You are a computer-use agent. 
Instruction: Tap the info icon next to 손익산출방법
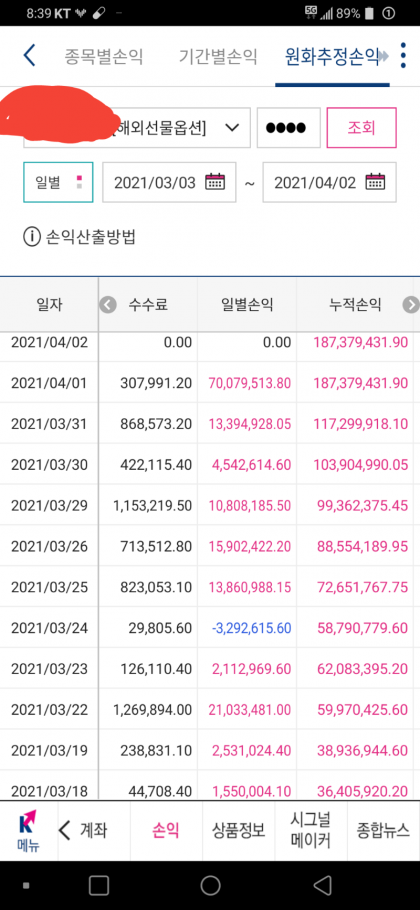(31, 237)
